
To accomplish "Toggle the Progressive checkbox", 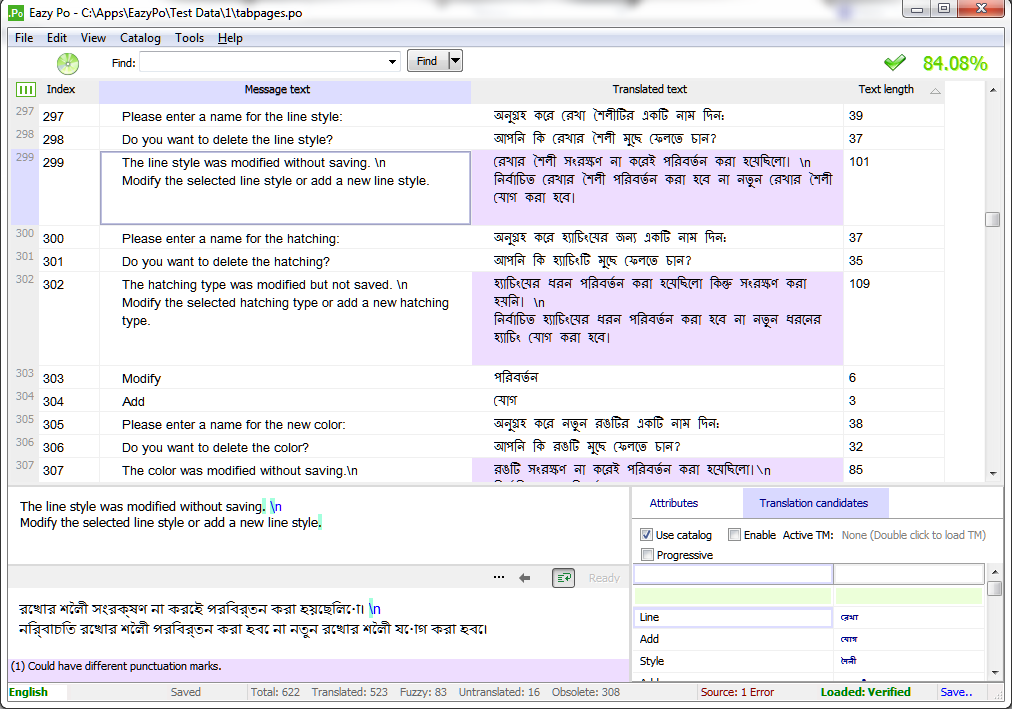I will coord(647,555).
